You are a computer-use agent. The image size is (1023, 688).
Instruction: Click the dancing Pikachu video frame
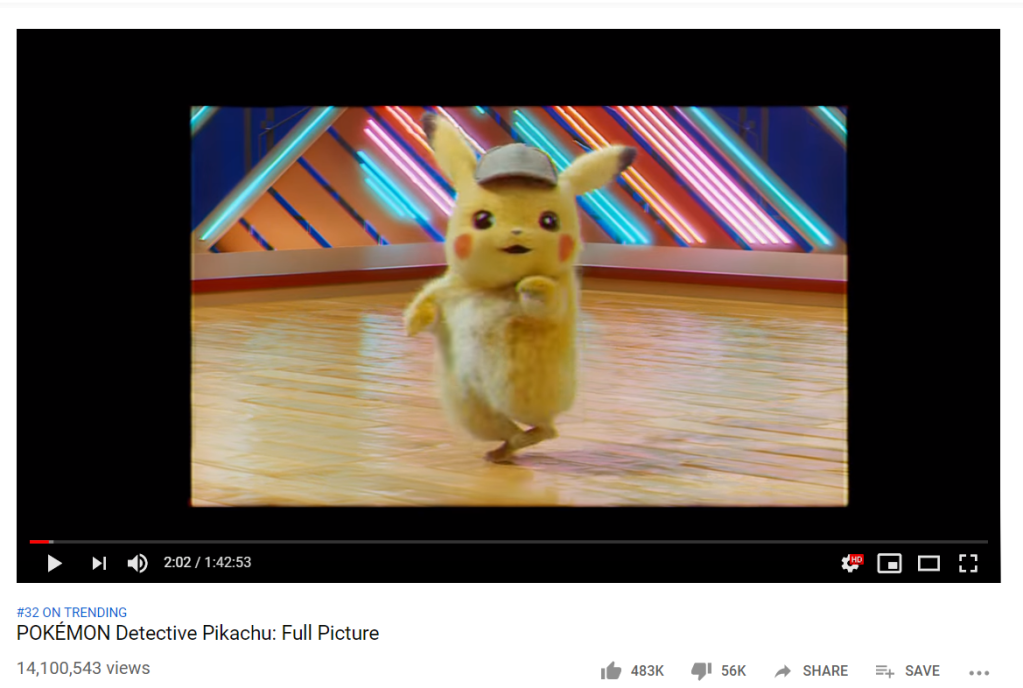519,306
